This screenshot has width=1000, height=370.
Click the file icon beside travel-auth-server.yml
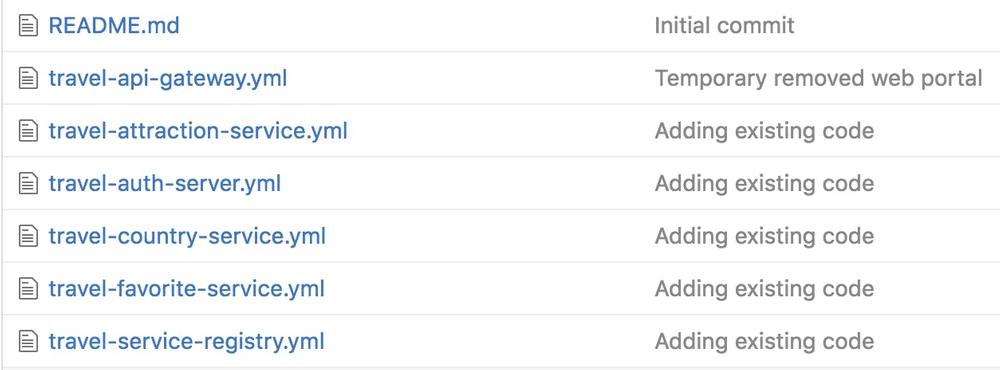point(27,184)
